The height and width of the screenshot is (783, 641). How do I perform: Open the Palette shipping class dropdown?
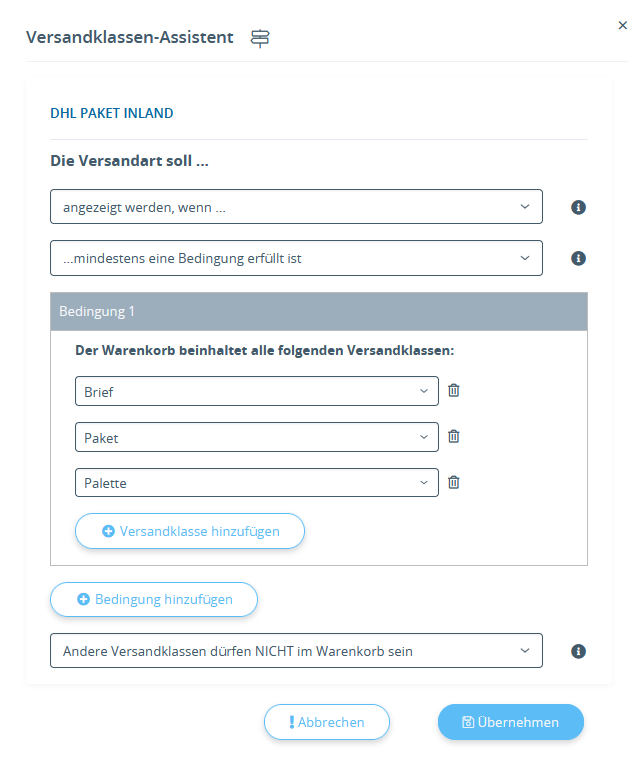pos(256,483)
